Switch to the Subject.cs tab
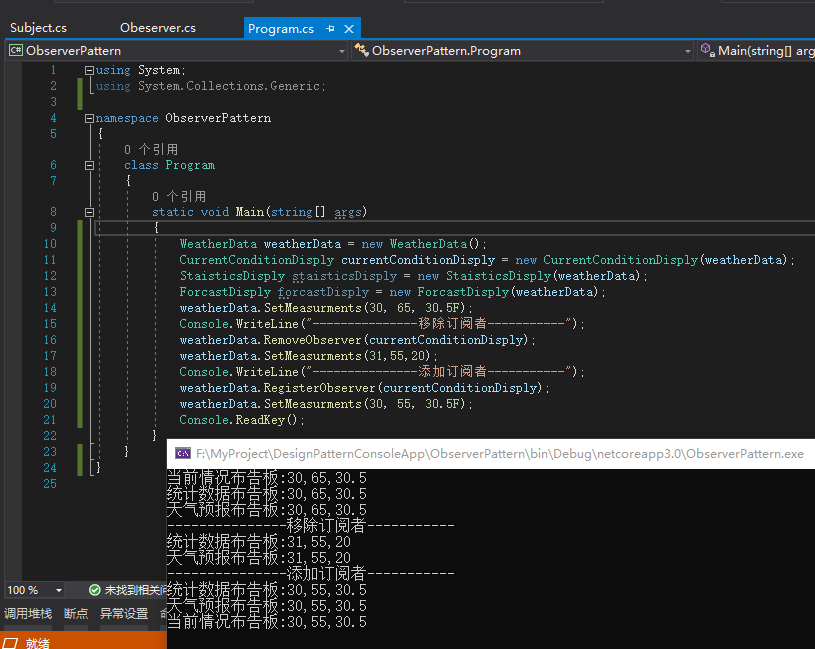Image resolution: width=815 pixels, height=649 pixels. coord(38,28)
